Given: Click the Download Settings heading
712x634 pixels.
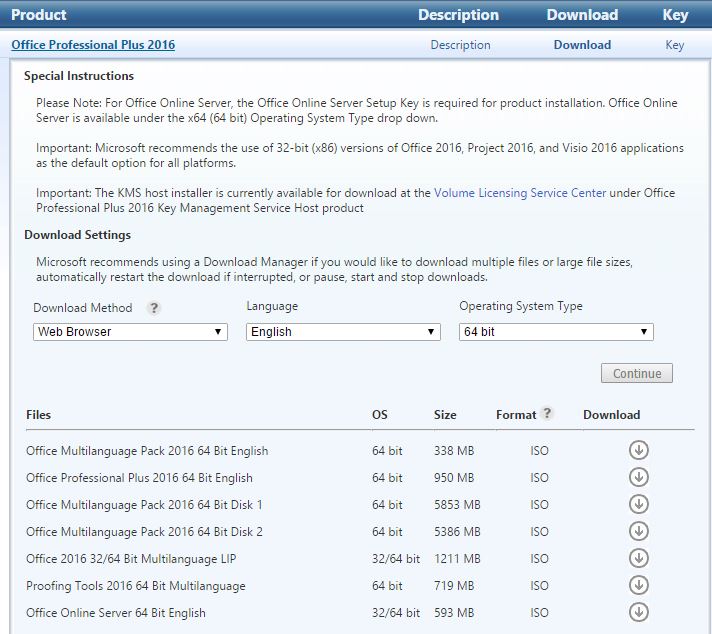Looking at the screenshot, I should [x=78, y=235].
